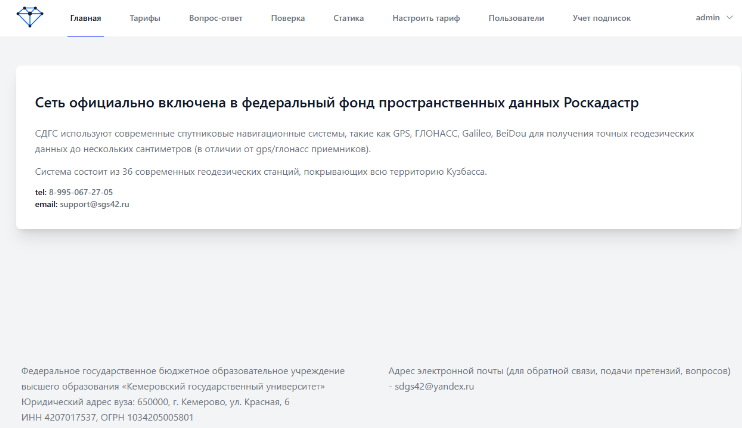Expand the chevron next to admin
Image resolution: width=742 pixels, height=428 pixels.
coord(730,18)
